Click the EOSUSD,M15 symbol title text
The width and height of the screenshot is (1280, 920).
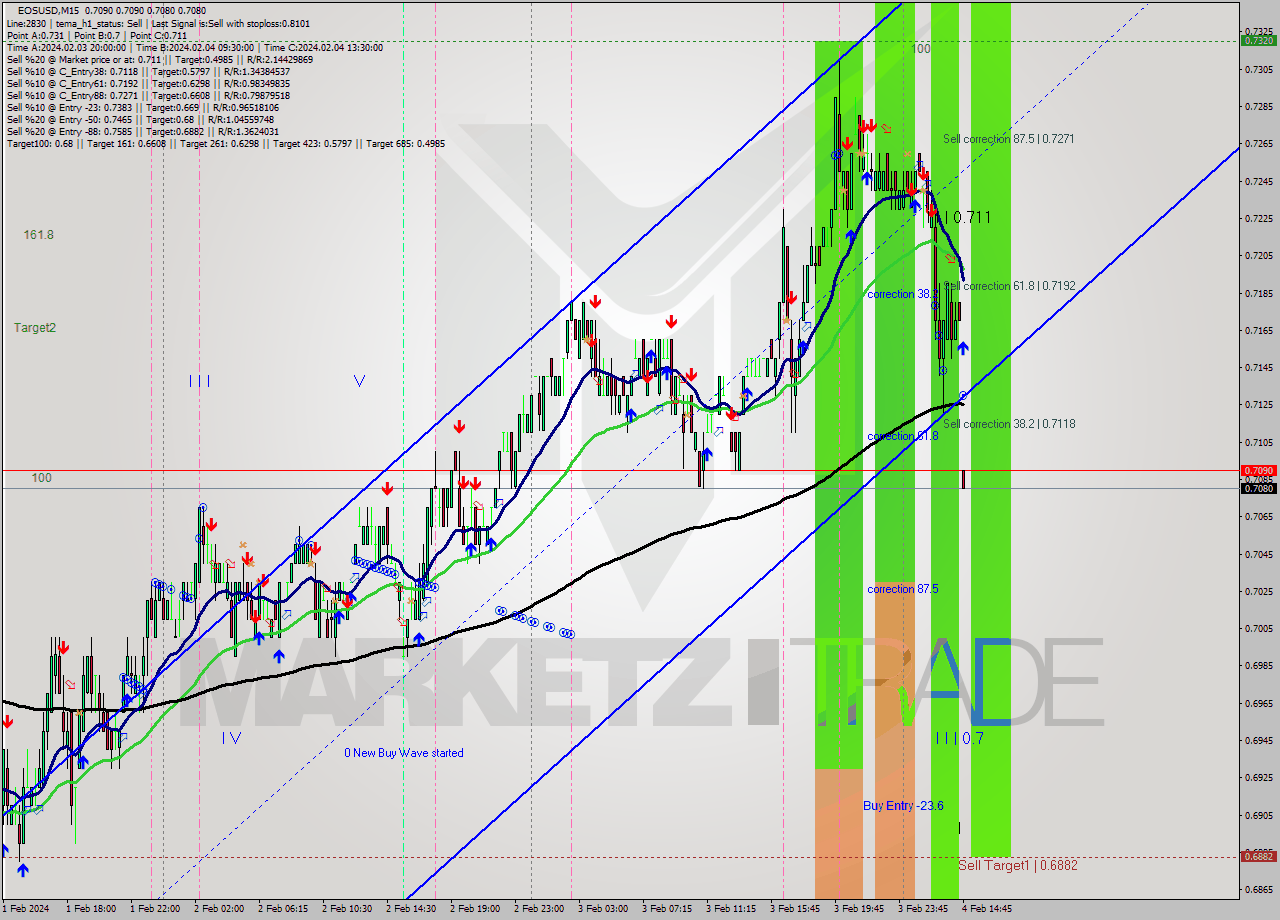[47, 11]
